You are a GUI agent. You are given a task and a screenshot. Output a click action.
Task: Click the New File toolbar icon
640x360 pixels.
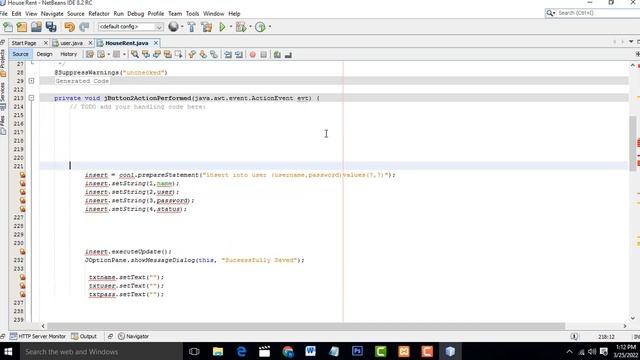click(8, 27)
